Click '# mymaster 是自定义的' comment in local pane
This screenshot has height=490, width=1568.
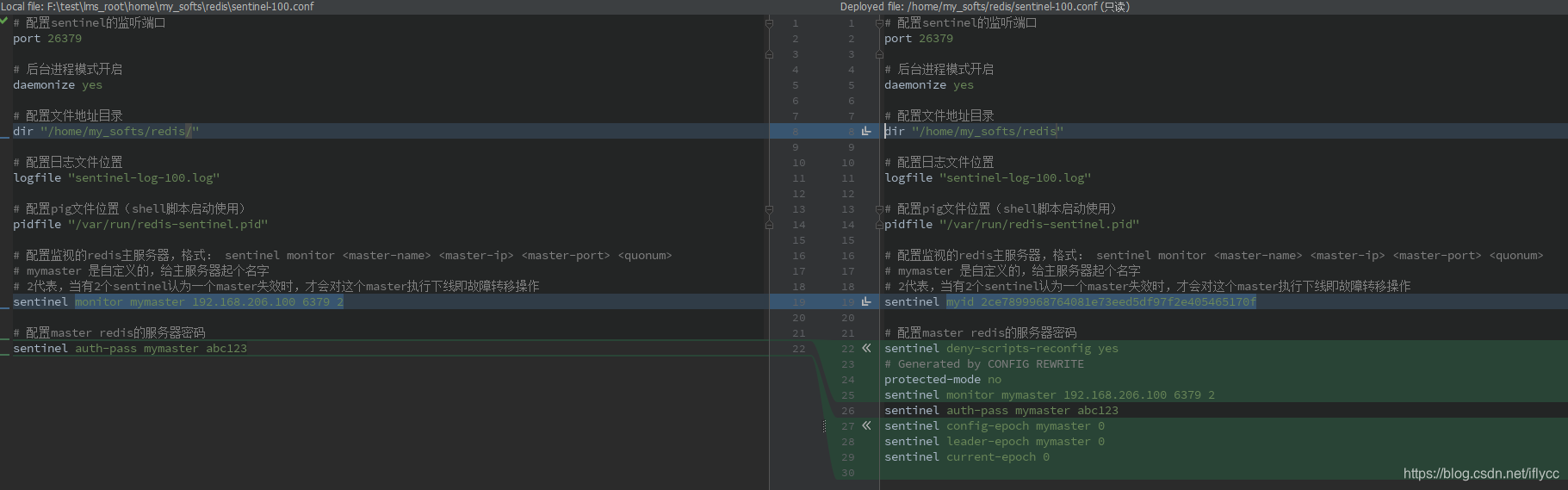click(141, 271)
